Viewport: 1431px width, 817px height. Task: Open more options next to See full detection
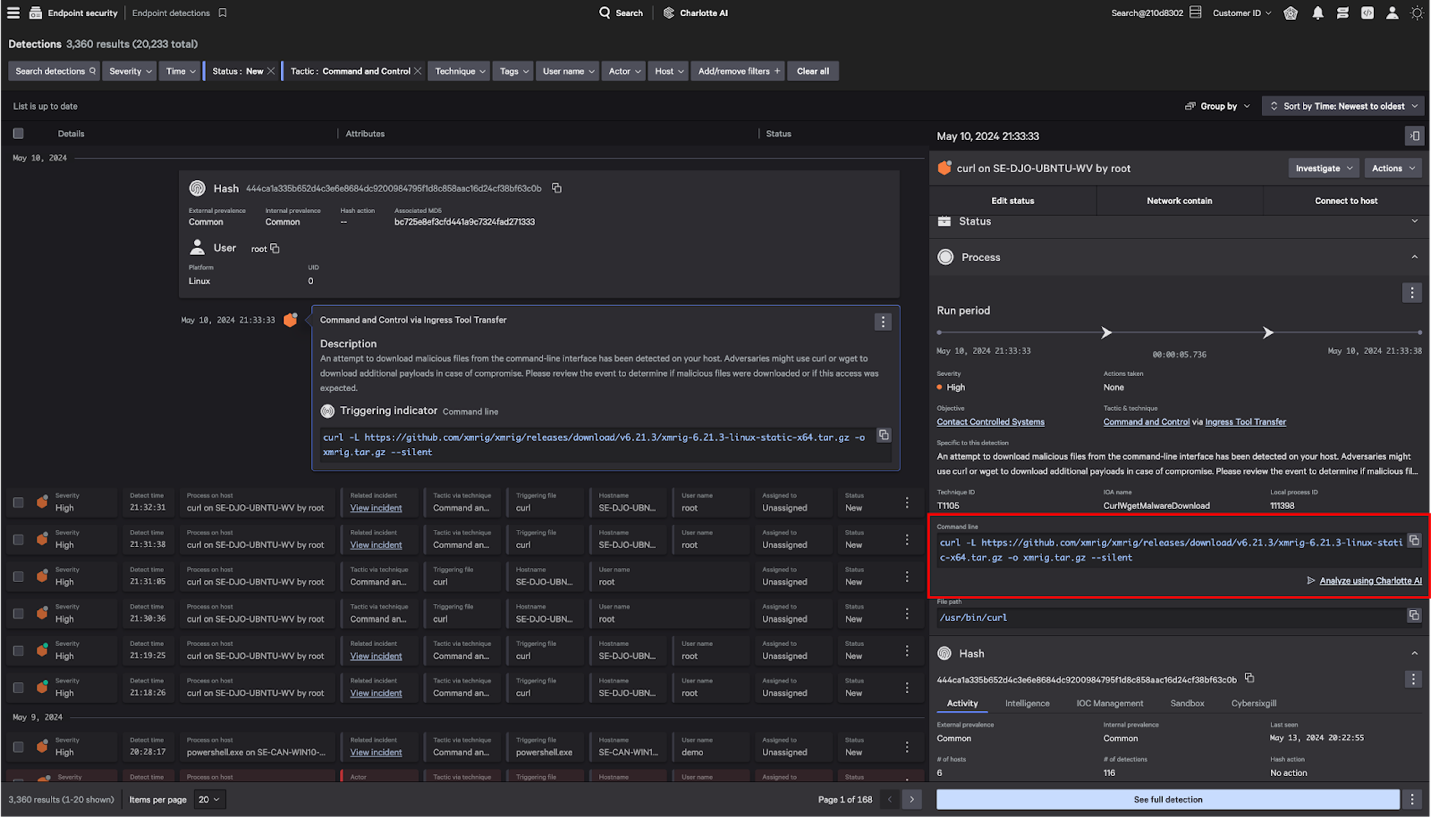point(1412,799)
